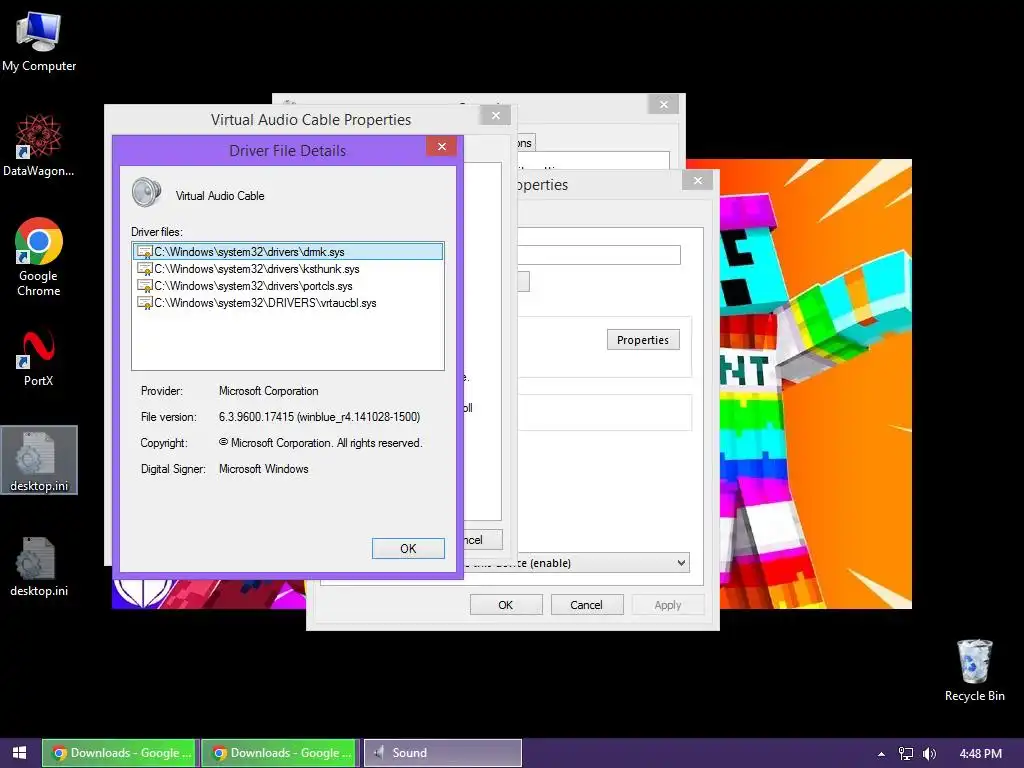Open the Recycle Bin
This screenshot has height=768, width=1024.
pos(974,670)
